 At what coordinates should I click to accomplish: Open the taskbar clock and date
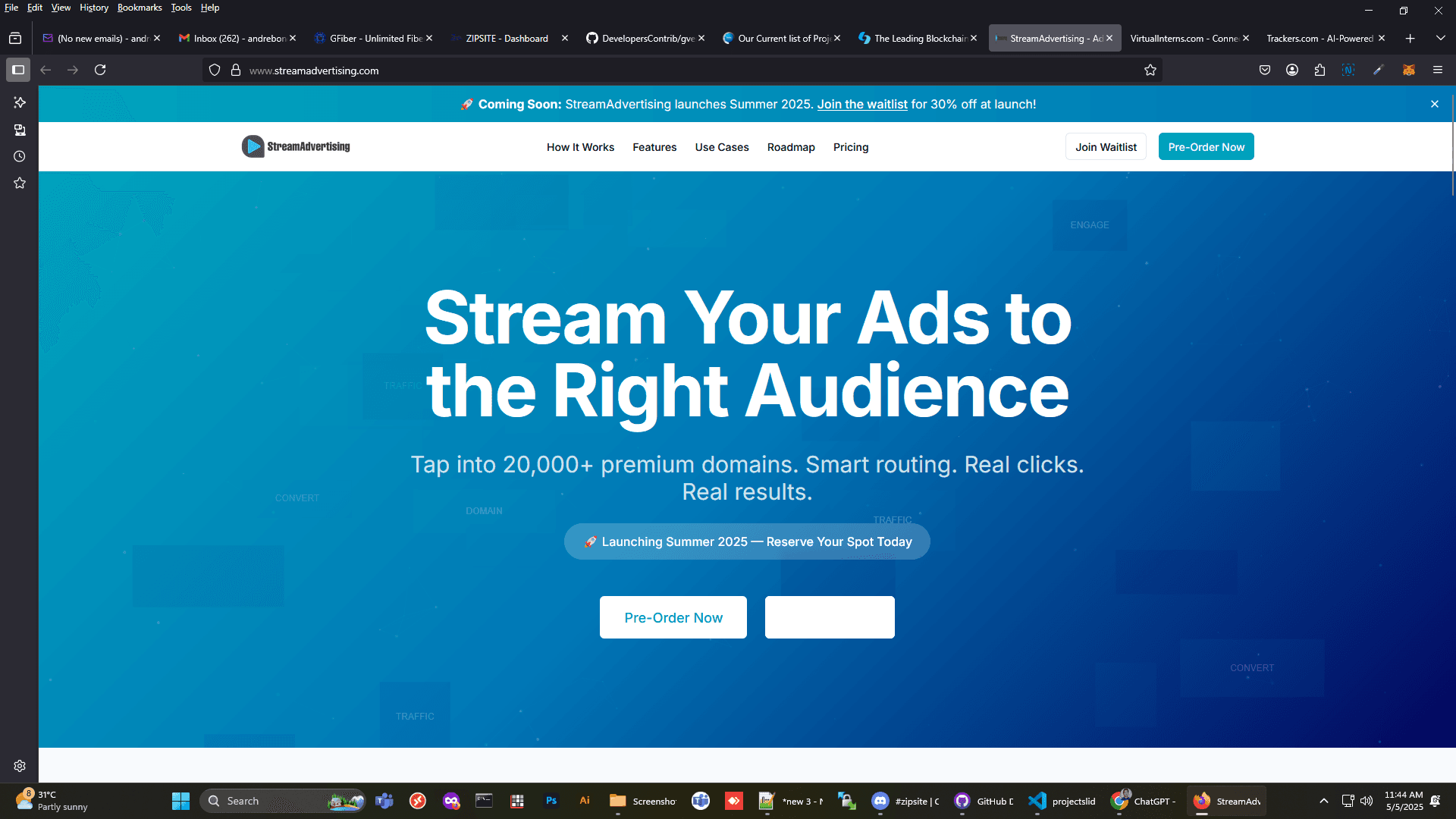point(1404,801)
